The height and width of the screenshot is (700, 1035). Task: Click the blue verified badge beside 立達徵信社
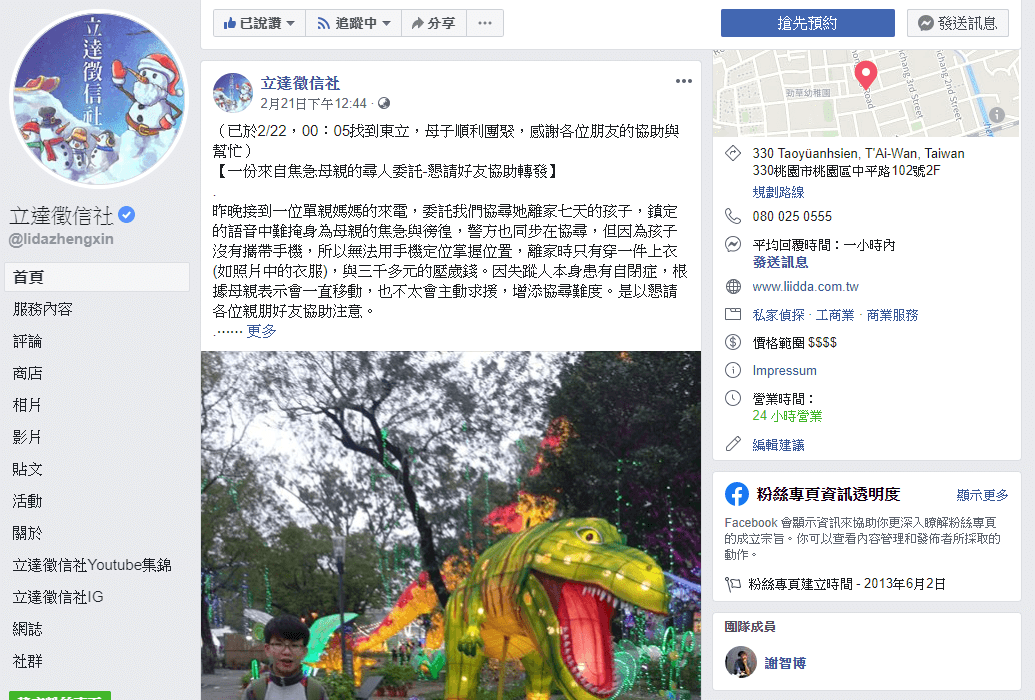pyautogui.click(x=127, y=215)
